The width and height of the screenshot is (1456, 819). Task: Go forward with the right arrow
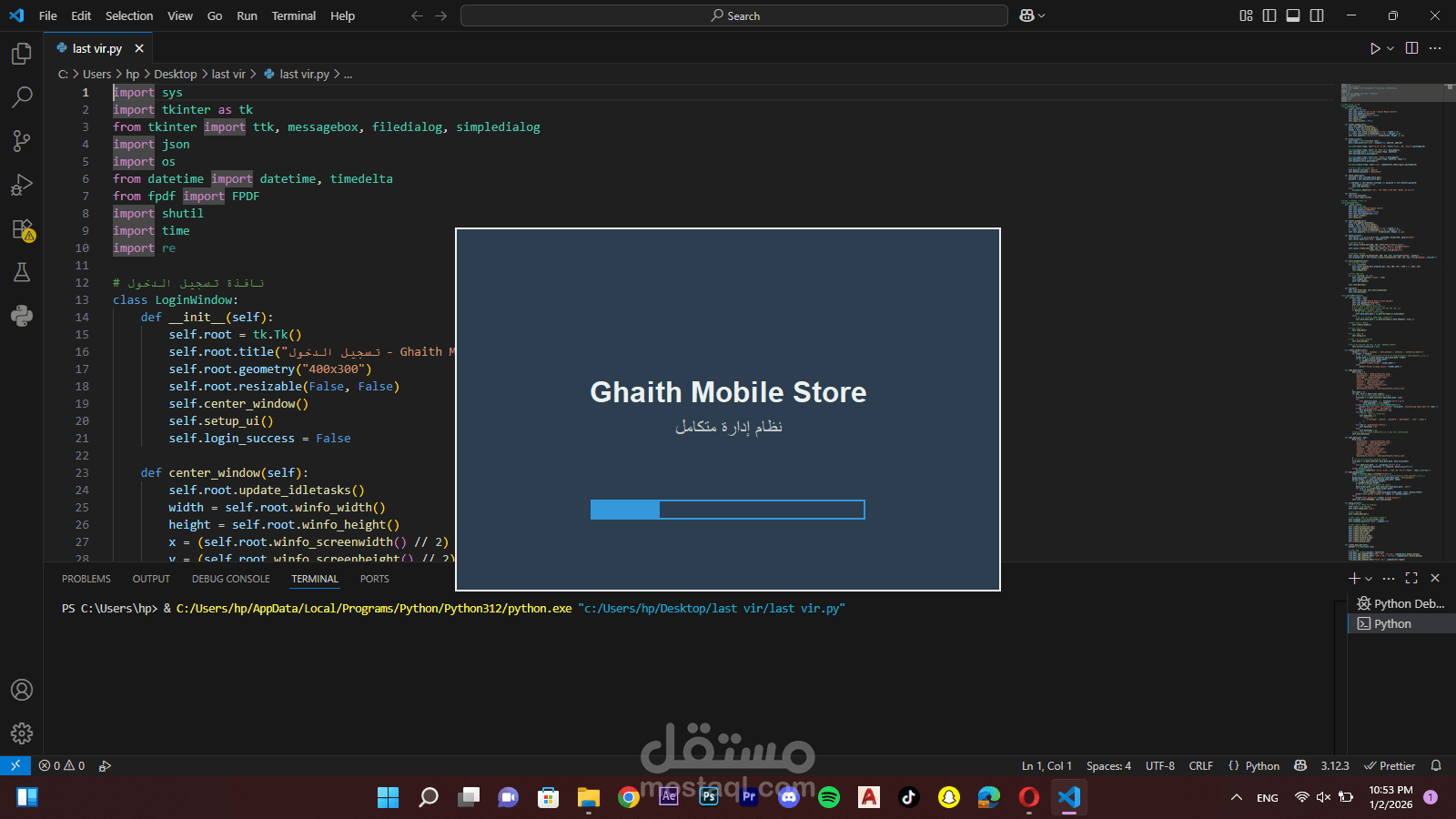point(441,15)
